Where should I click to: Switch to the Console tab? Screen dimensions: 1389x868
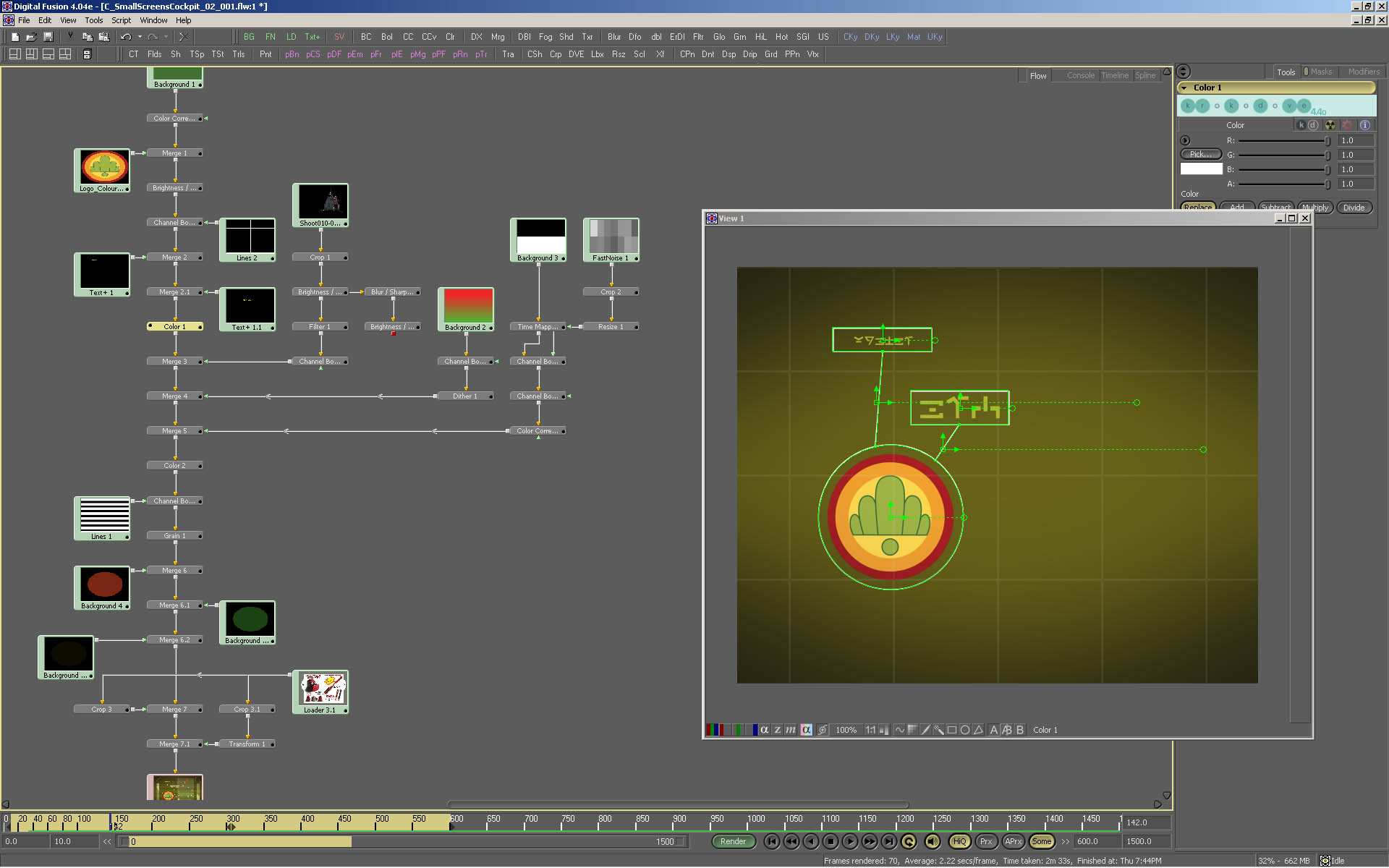tap(1080, 75)
